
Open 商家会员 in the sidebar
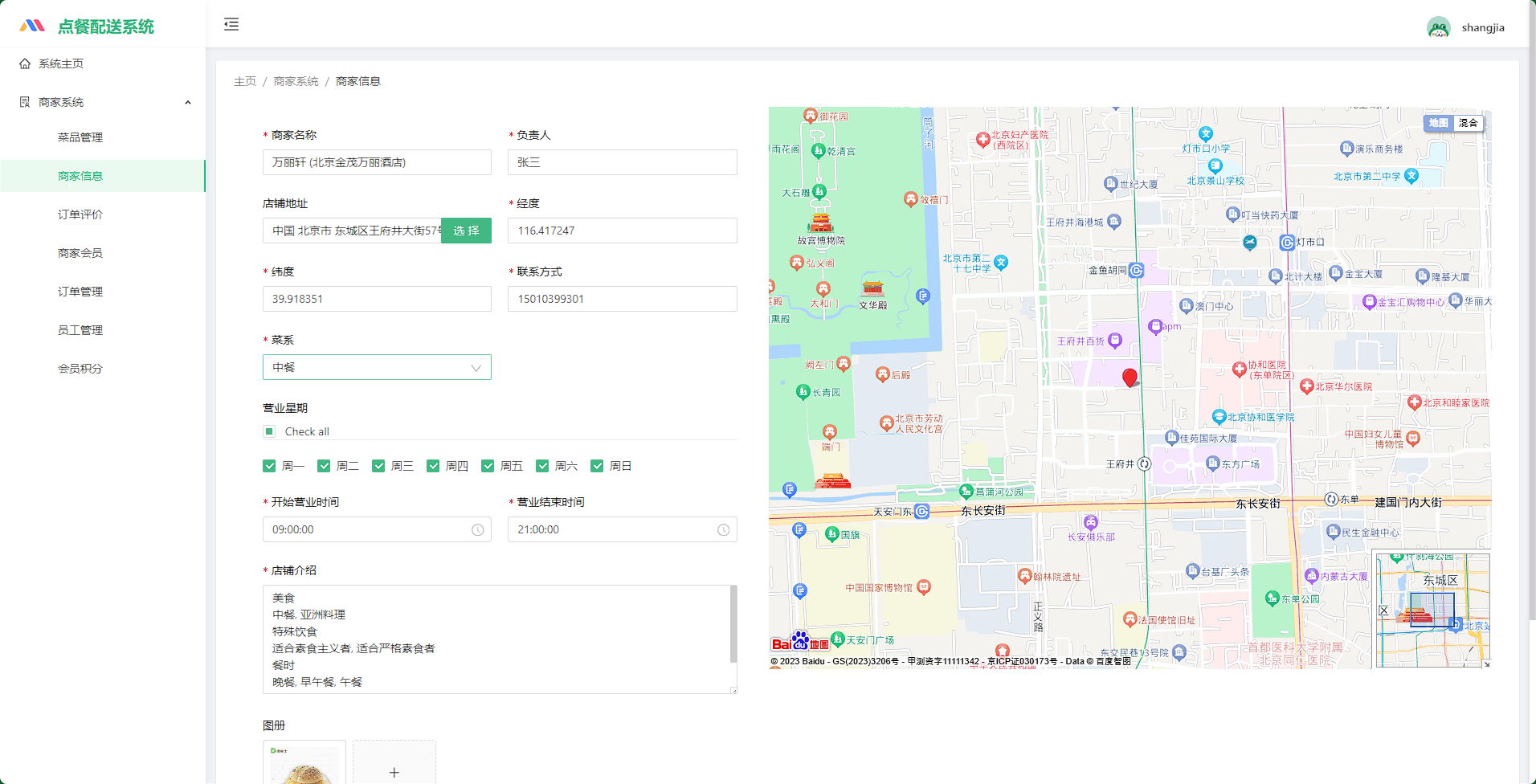click(x=103, y=253)
